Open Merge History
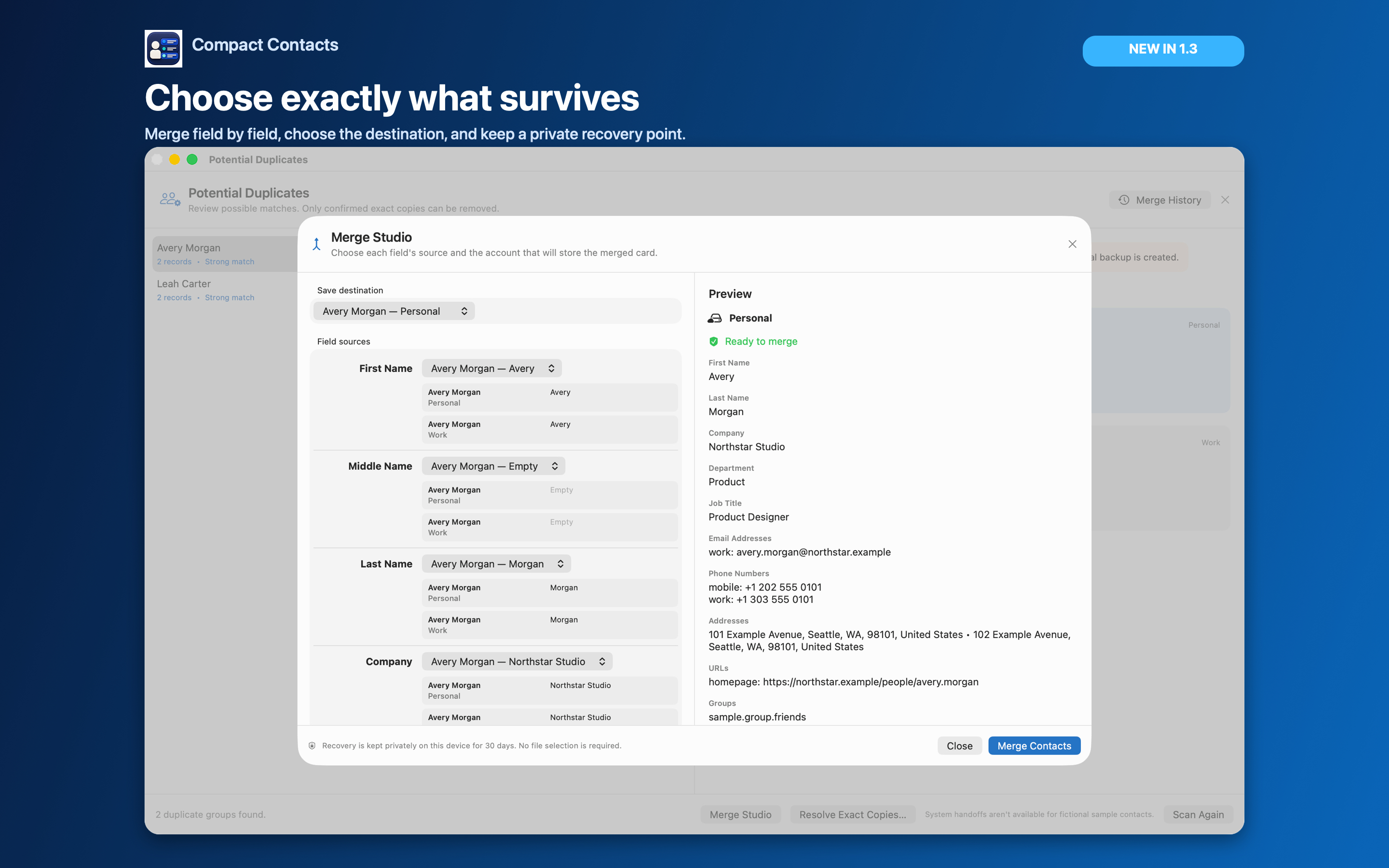1389x868 pixels. (1160, 200)
